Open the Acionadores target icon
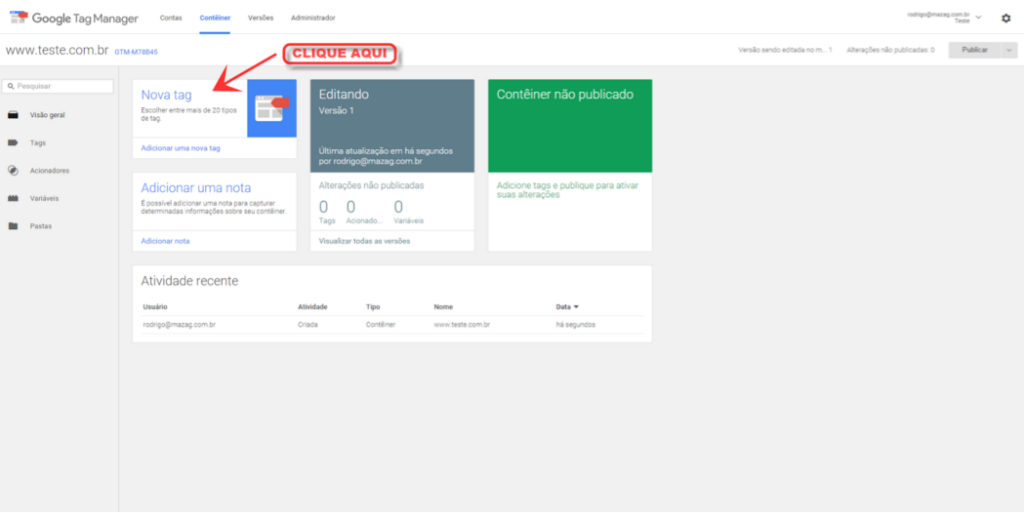This screenshot has width=1024, height=513. coord(13,170)
